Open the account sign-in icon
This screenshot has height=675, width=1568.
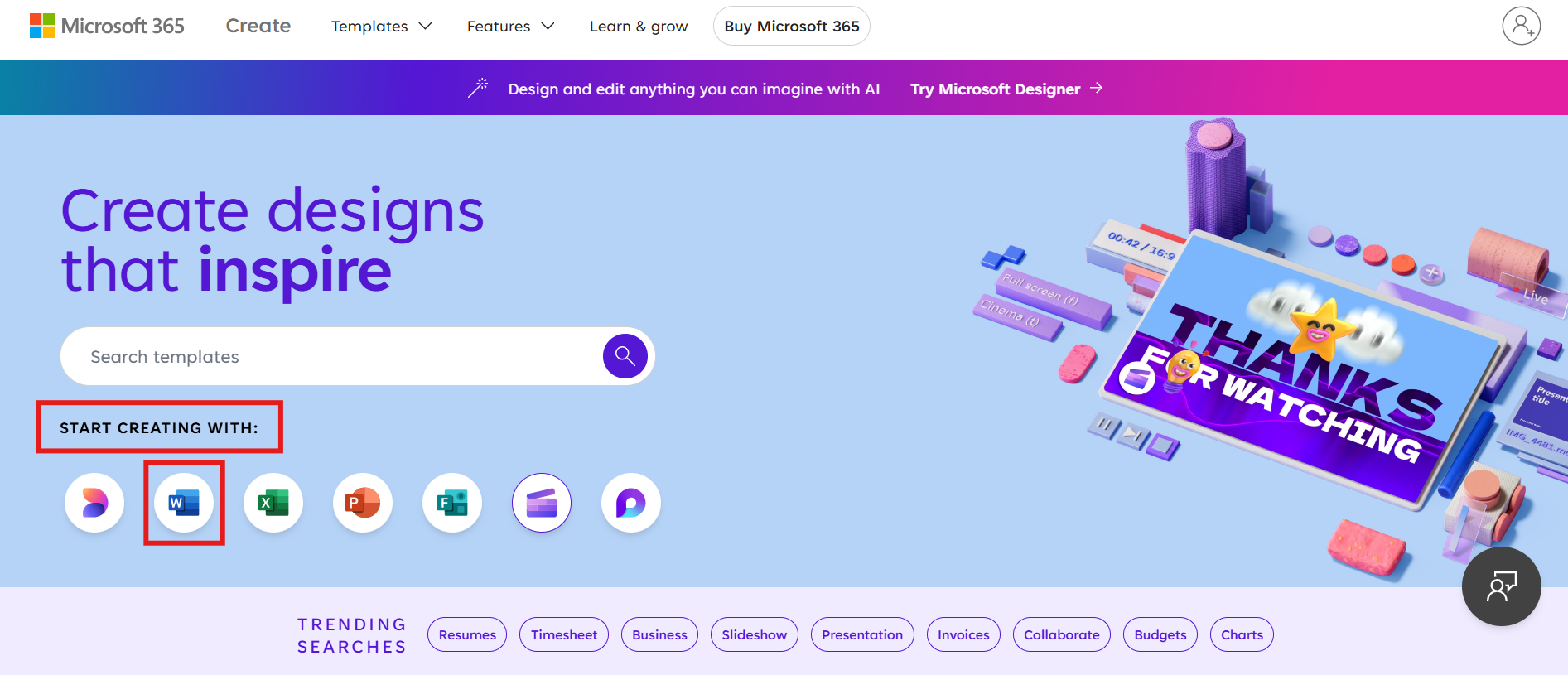click(1522, 26)
